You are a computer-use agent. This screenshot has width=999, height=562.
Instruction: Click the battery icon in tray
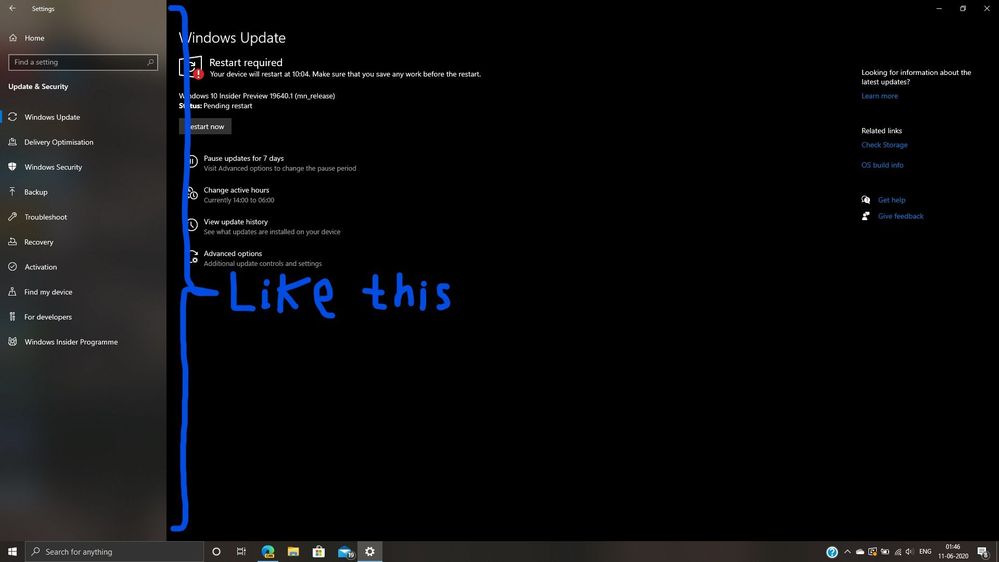[x=885, y=552]
